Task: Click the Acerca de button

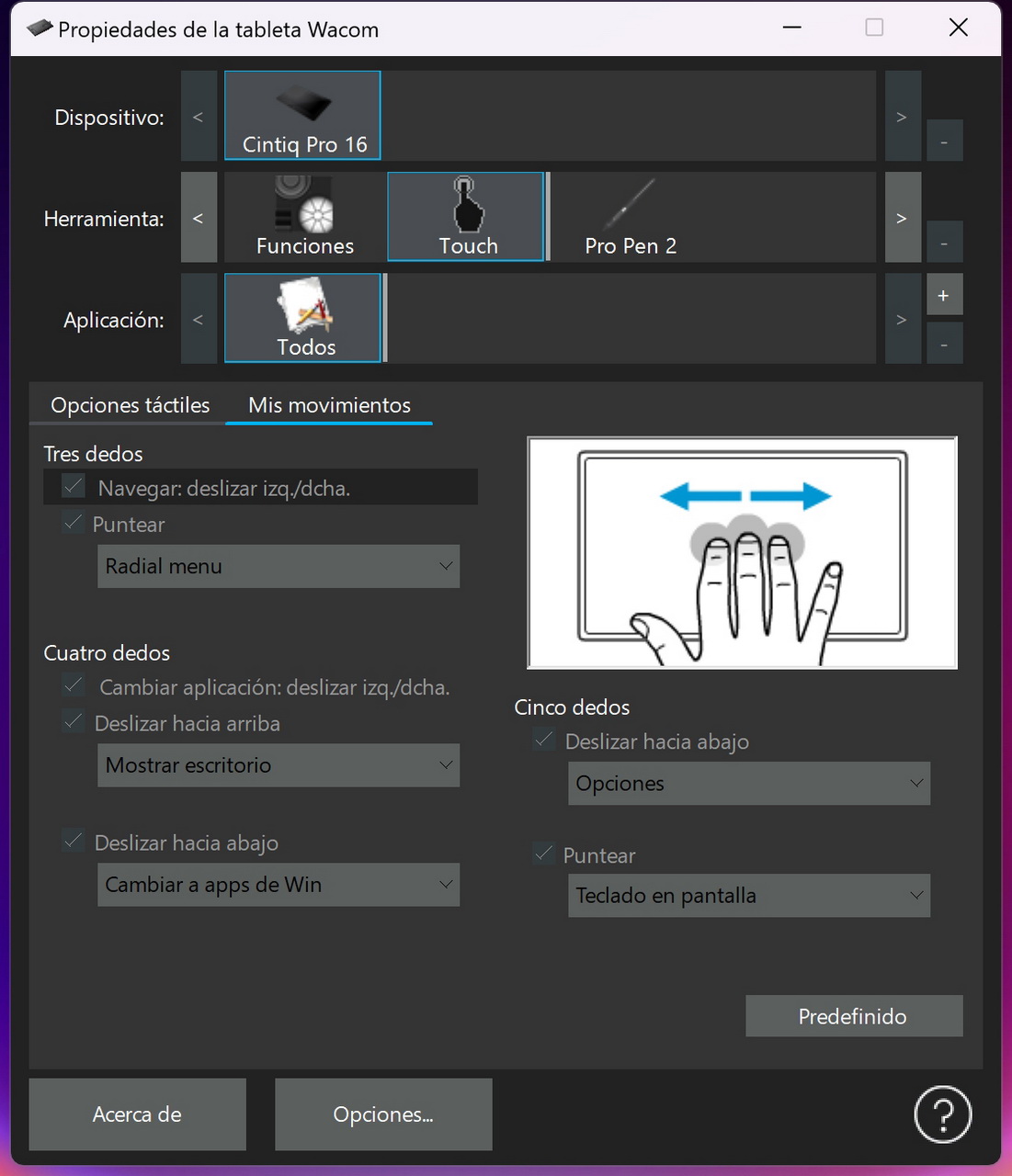Action: (x=137, y=1114)
